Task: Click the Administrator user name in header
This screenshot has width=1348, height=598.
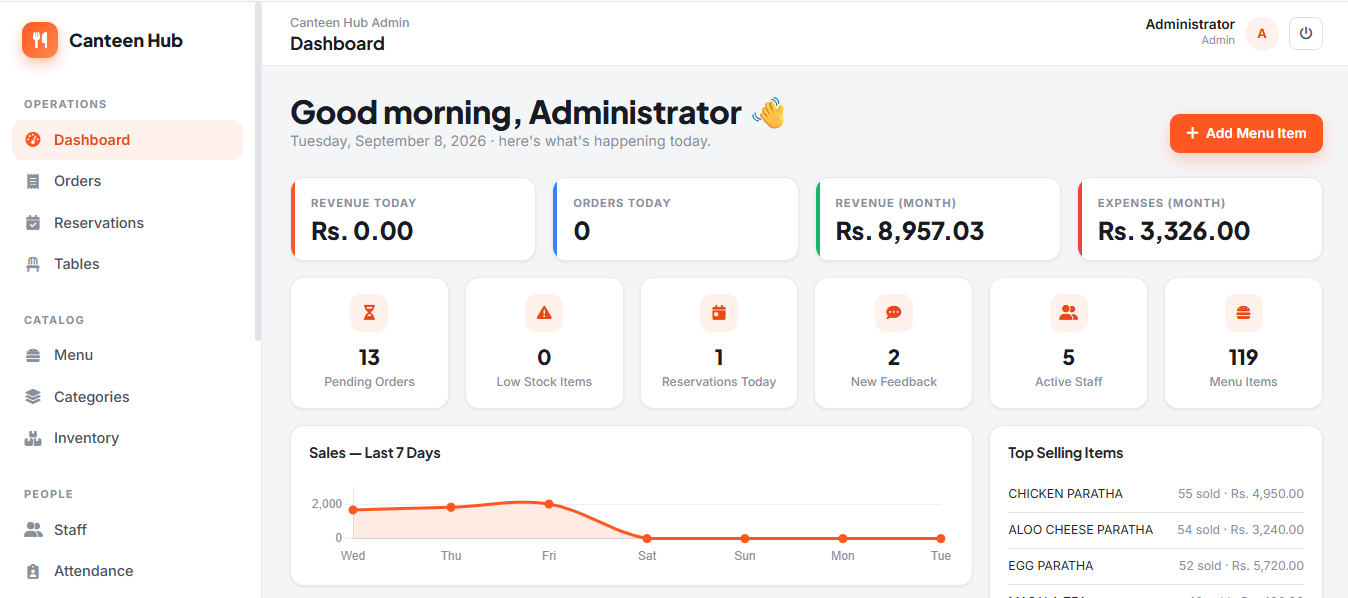Action: [x=1190, y=24]
